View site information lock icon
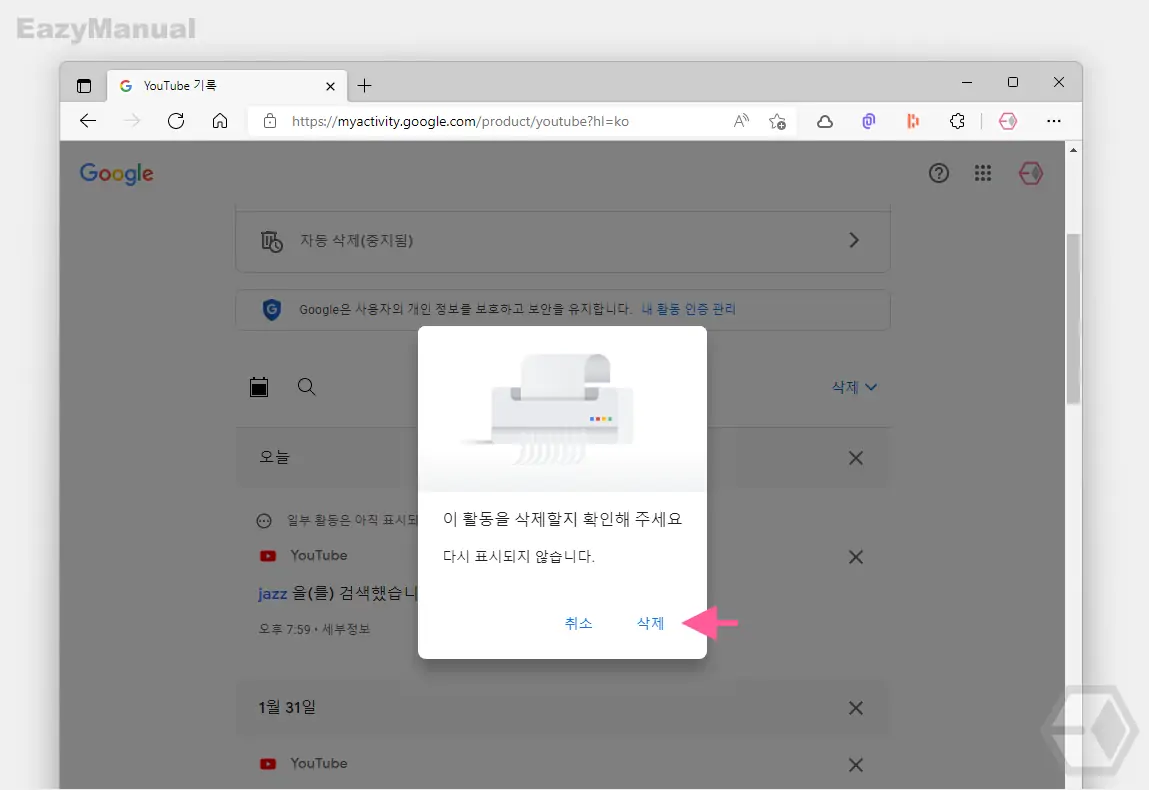Image resolution: width=1149 pixels, height=790 pixels. 270,121
